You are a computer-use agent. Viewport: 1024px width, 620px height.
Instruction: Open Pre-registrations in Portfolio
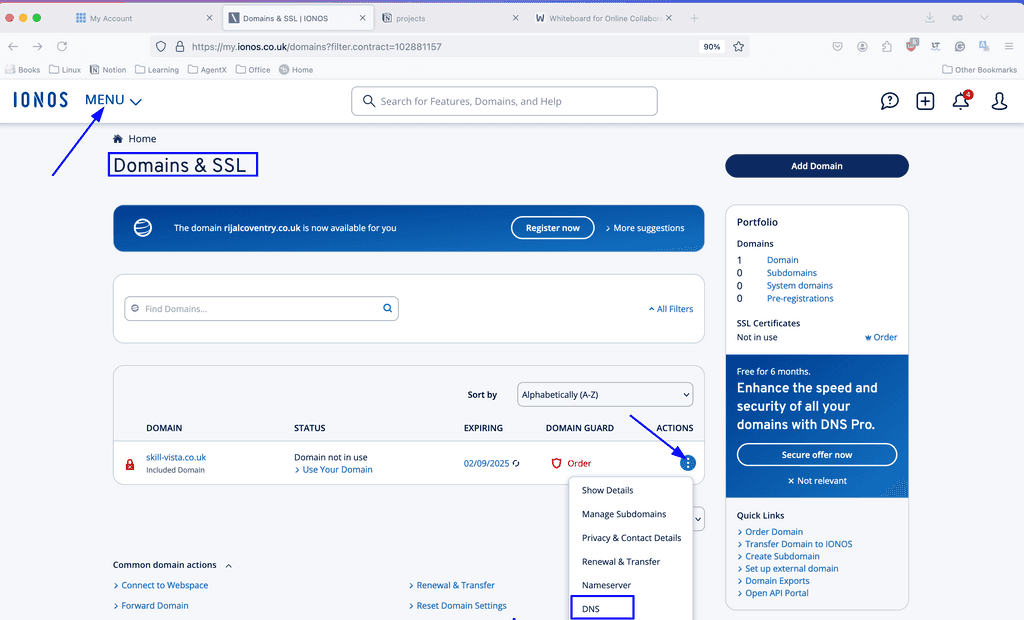coord(800,298)
